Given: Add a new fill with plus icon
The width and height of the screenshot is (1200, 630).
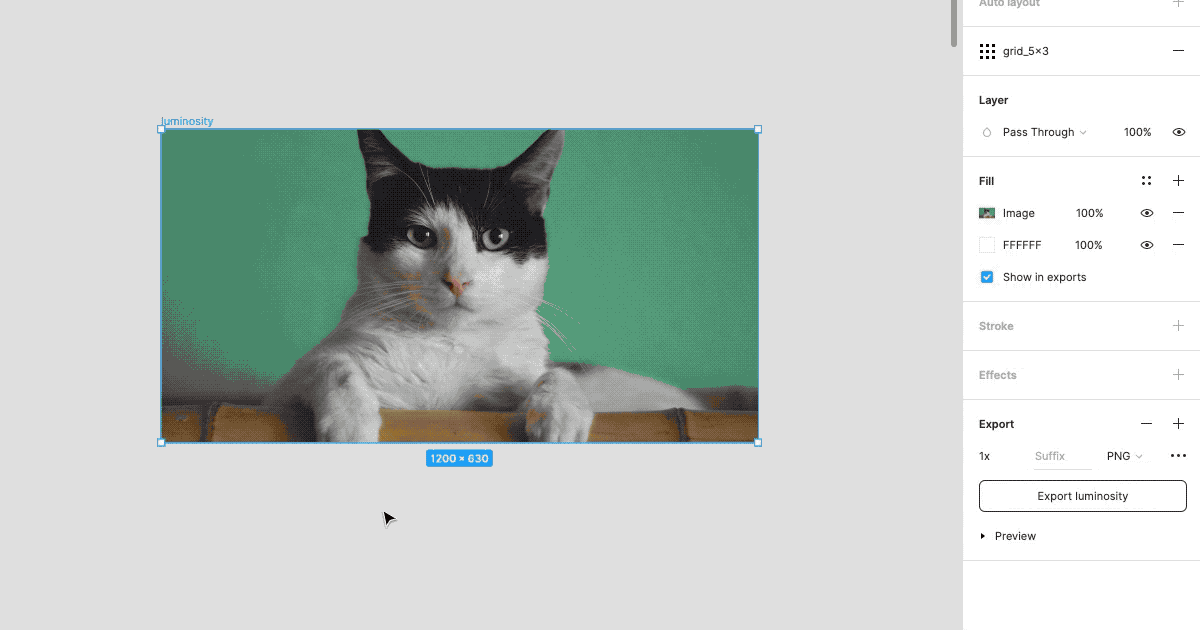Looking at the screenshot, I should pos(1178,181).
